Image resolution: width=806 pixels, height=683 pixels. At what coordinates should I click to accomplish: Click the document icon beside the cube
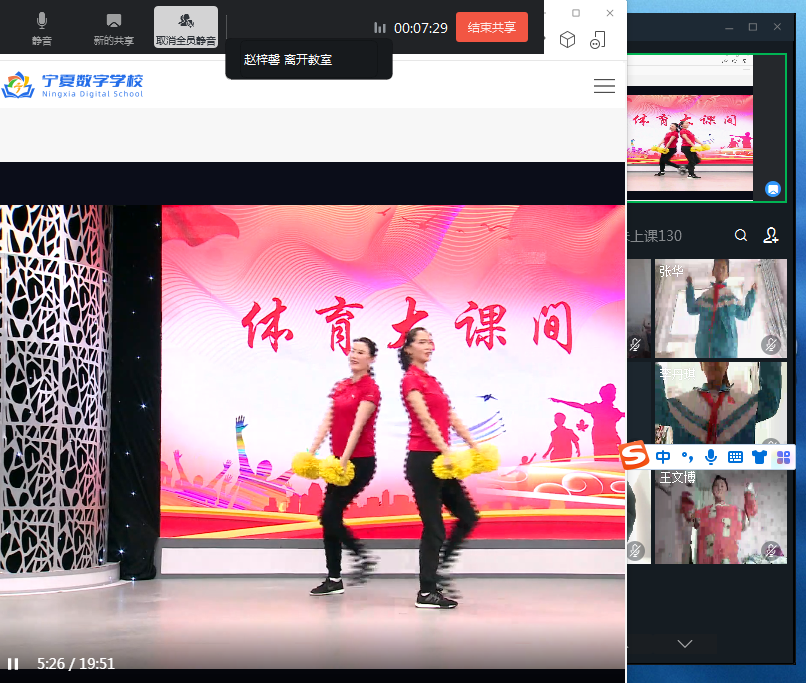597,40
